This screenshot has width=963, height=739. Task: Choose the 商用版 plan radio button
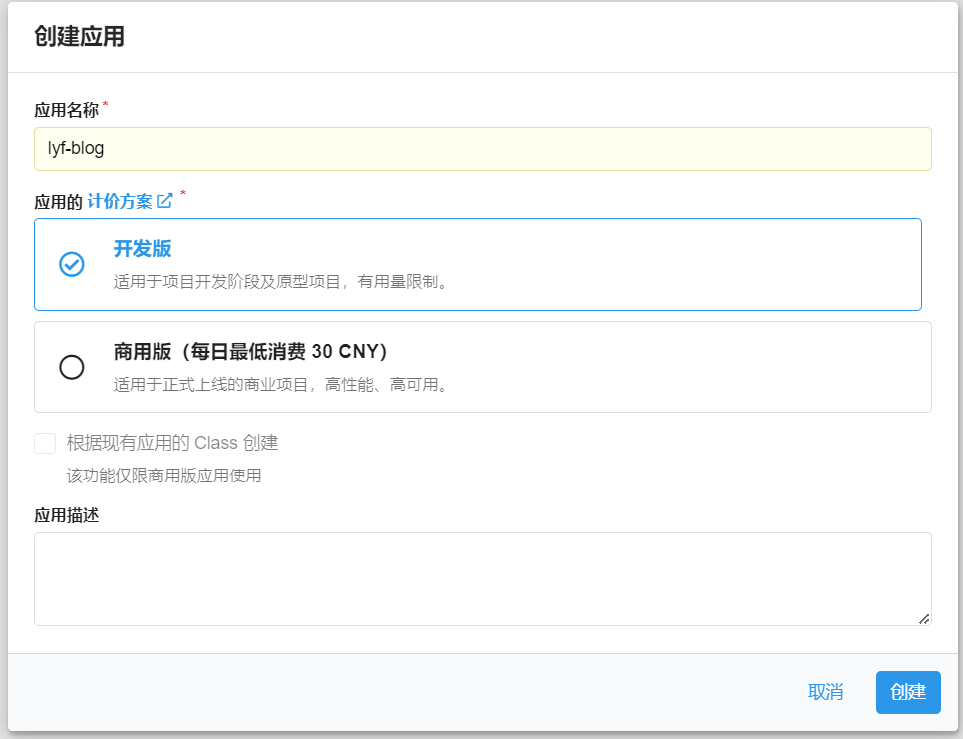72,367
